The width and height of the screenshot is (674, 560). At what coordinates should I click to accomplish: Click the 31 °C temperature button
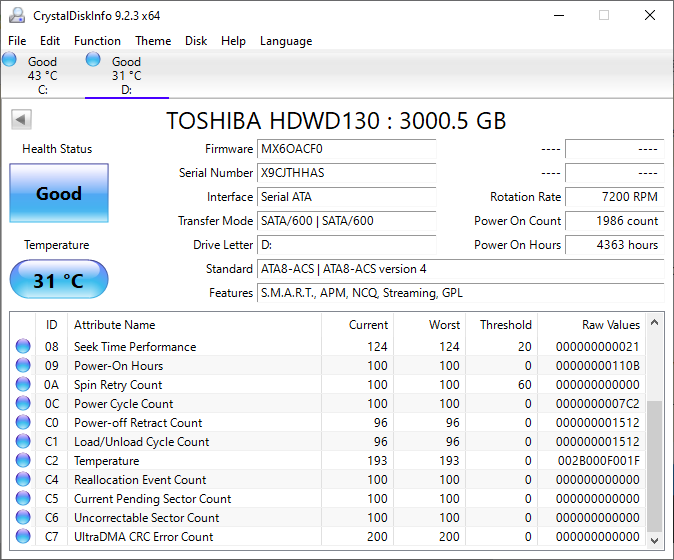tap(59, 279)
